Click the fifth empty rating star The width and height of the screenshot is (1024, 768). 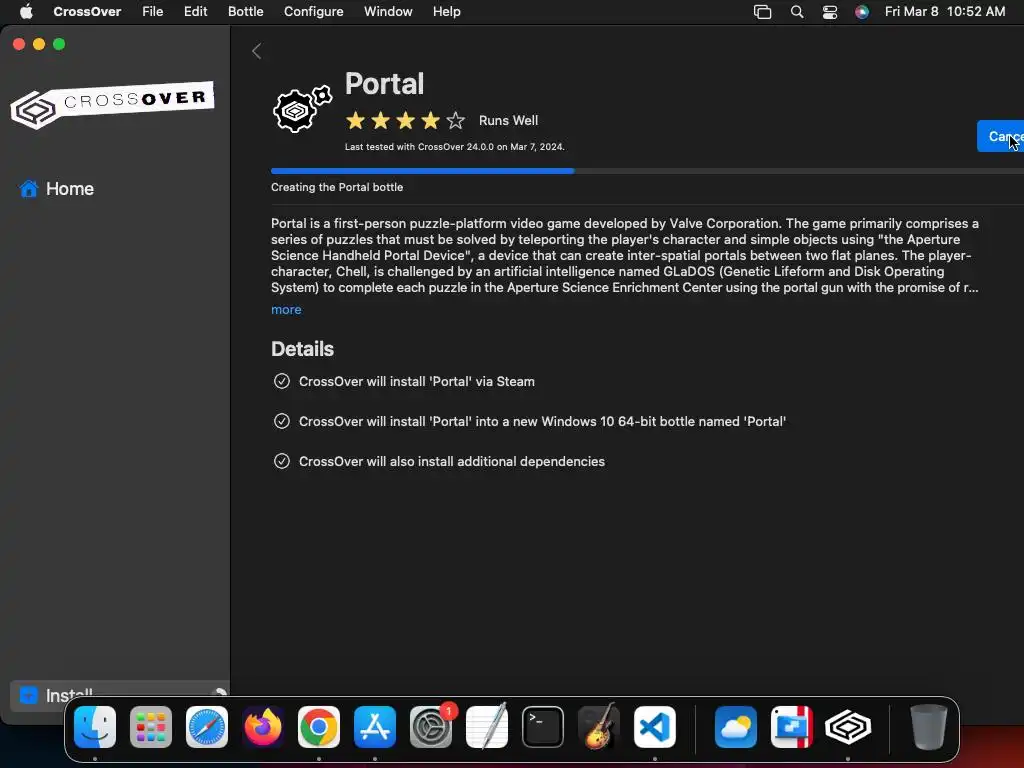click(456, 121)
